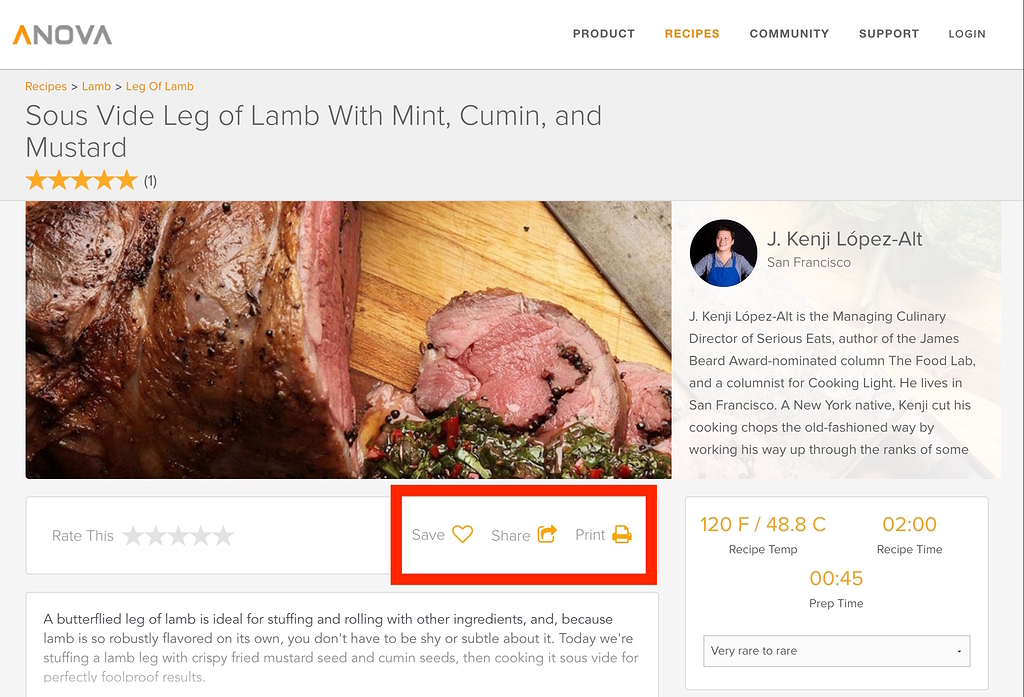This screenshot has width=1024, height=697.
Task: Open the Support page
Action: 888,34
